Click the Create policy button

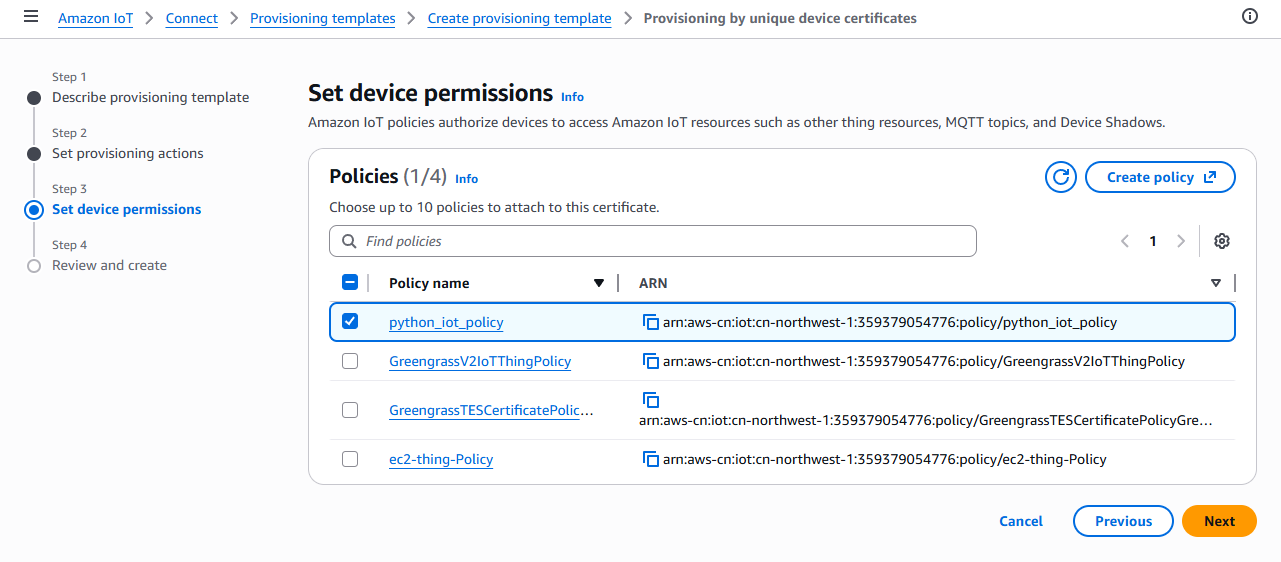(x=1160, y=177)
